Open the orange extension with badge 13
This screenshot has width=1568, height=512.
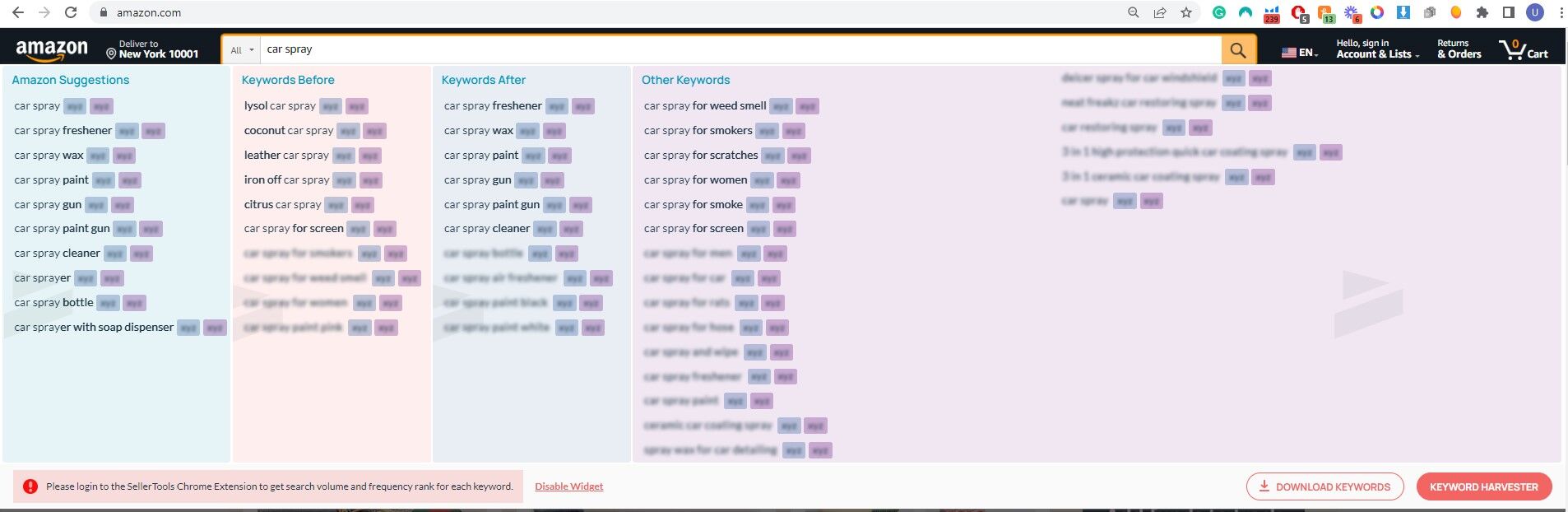point(1325,13)
